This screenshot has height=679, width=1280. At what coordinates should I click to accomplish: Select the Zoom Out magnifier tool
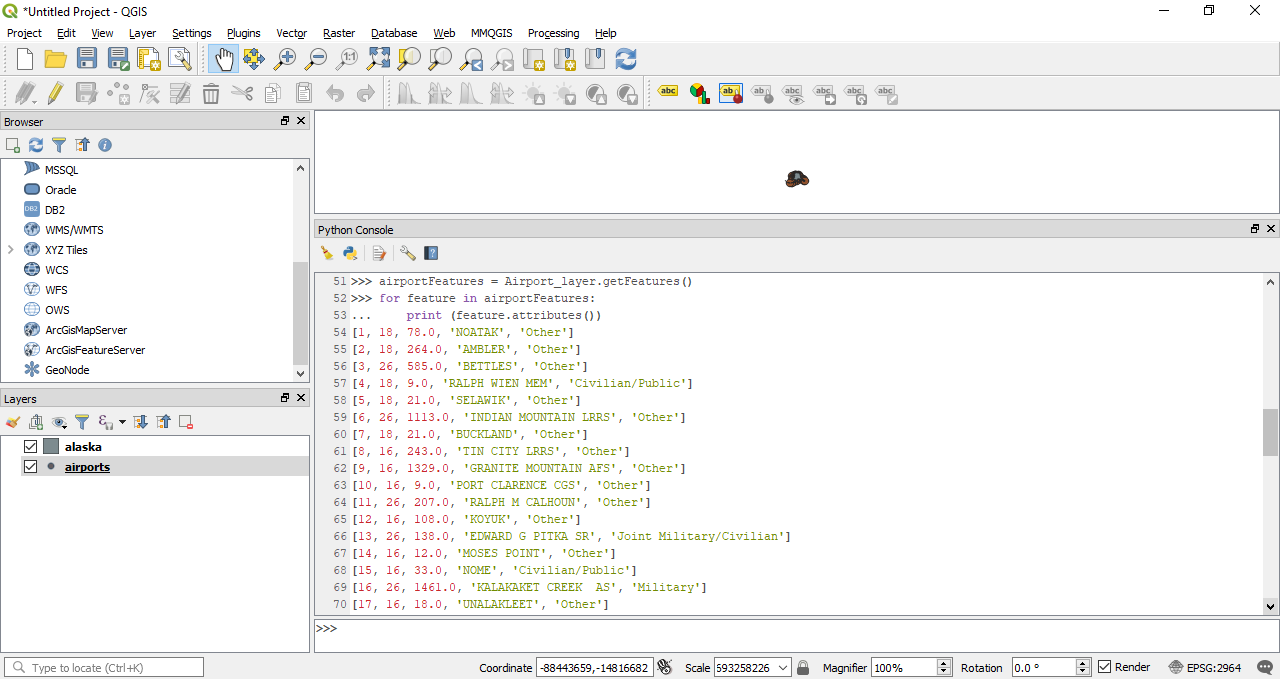click(x=316, y=59)
